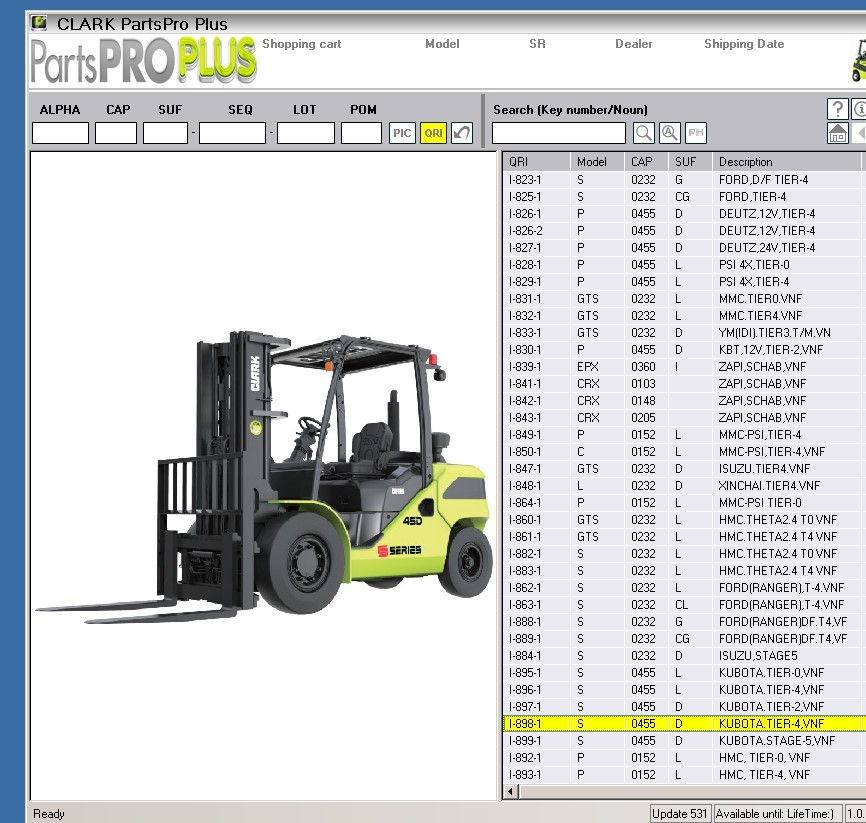Click the Update 531 button in the status bar
This screenshot has height=823, width=866.
point(679,814)
